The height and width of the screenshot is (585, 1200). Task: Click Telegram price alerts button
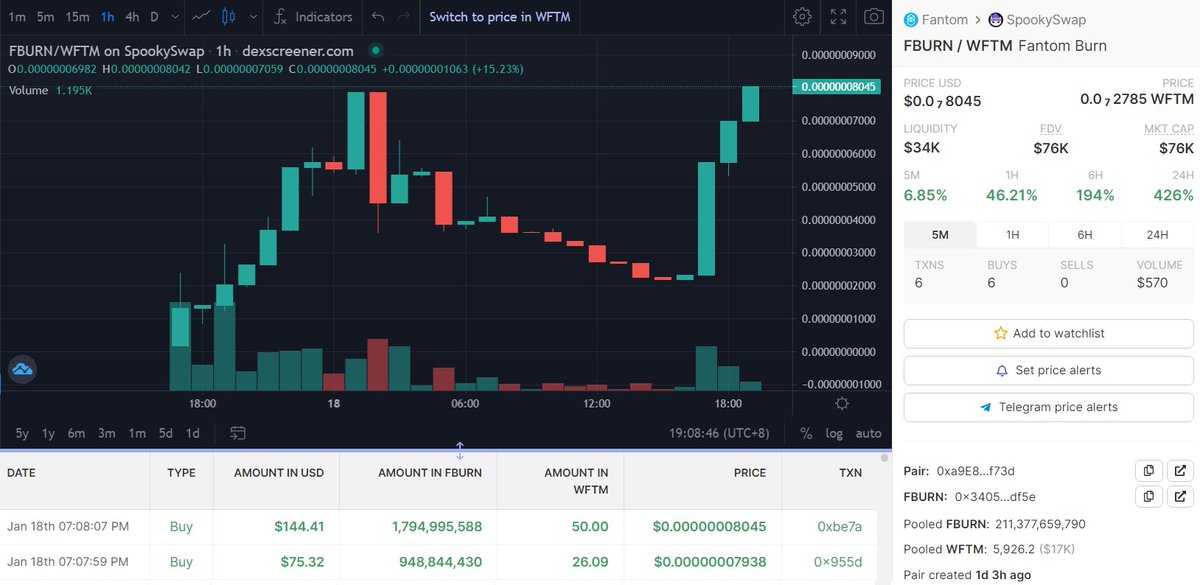[x=1048, y=407]
